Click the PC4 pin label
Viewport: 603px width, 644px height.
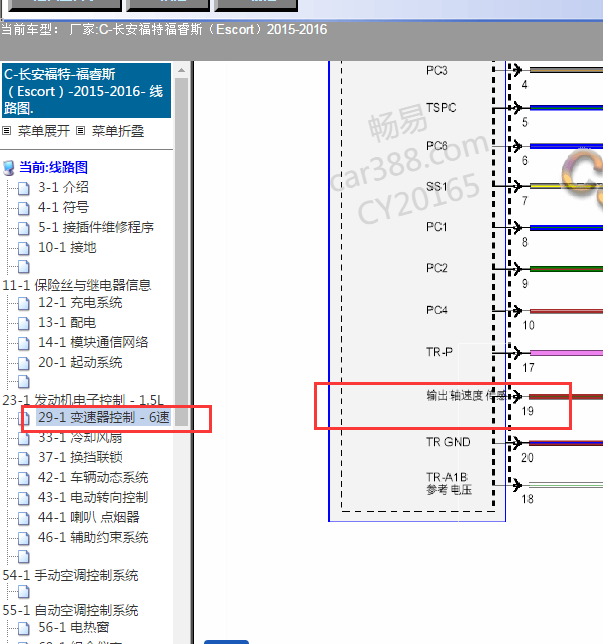point(437,310)
